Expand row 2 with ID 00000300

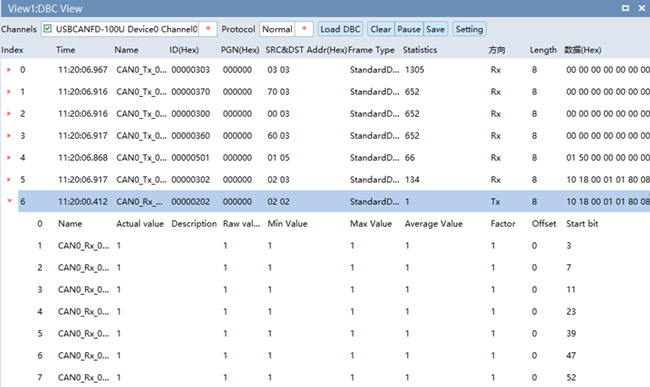point(9,114)
